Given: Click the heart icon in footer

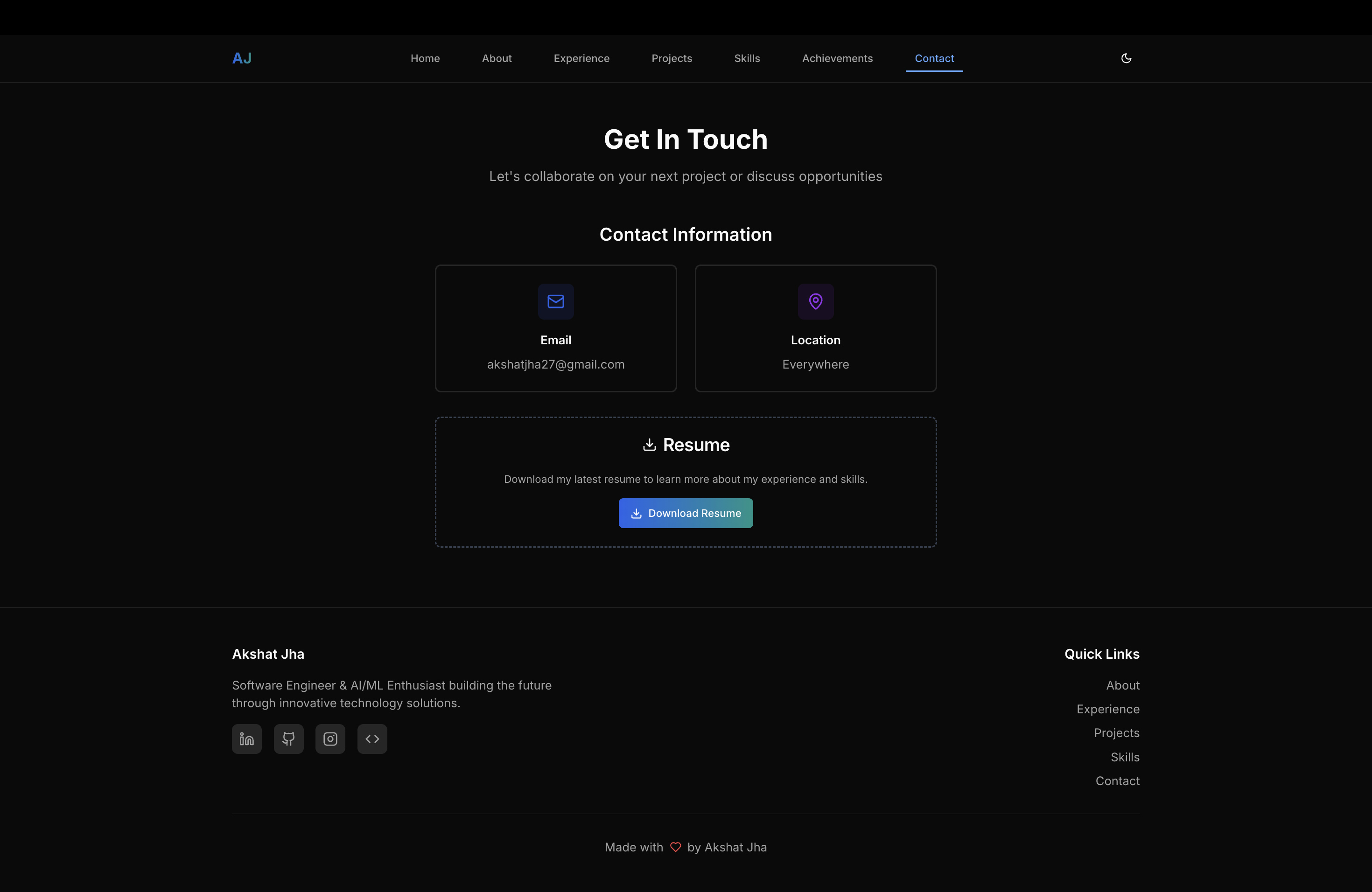Looking at the screenshot, I should click(x=675, y=847).
